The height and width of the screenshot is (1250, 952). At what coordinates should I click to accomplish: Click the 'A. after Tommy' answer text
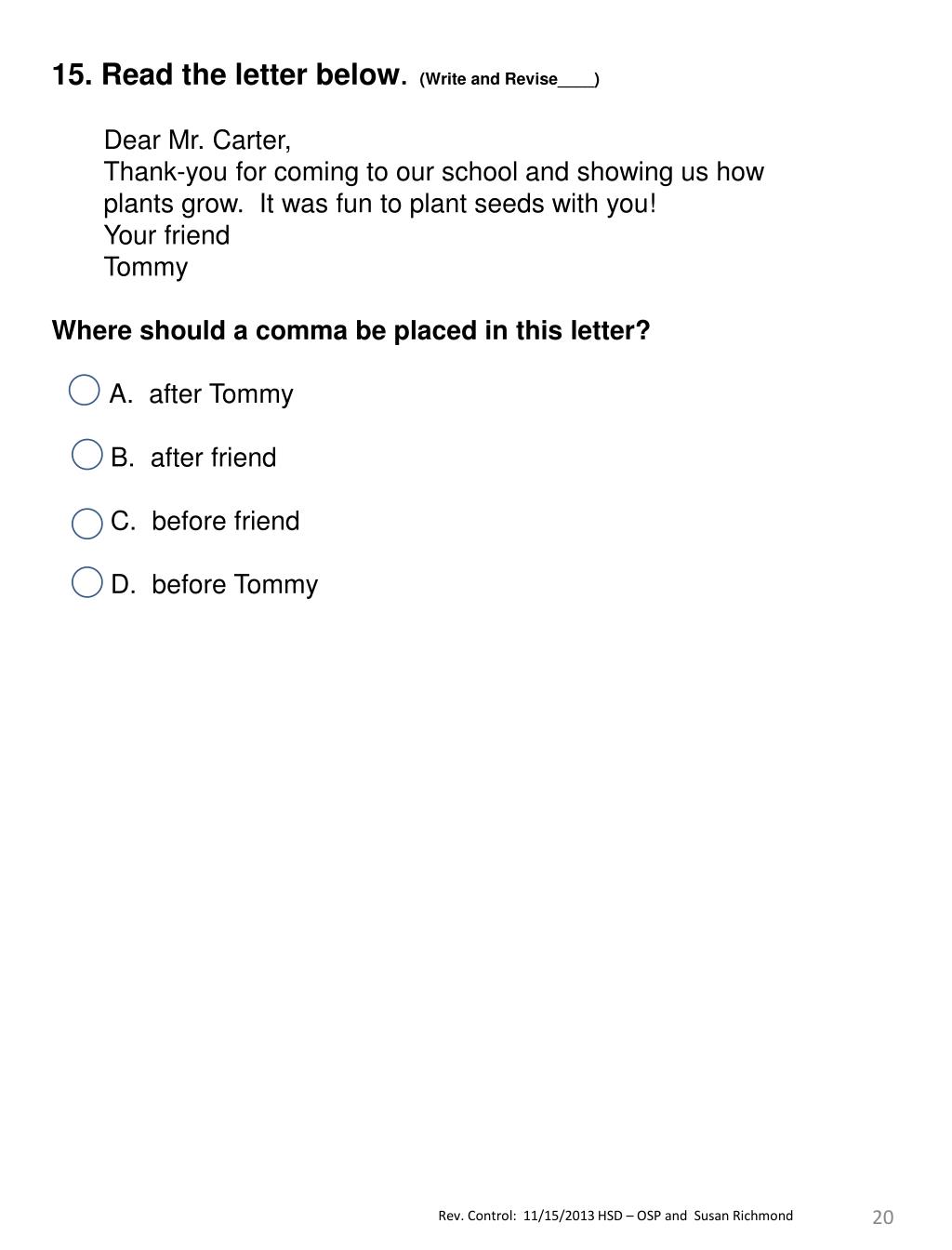pyautogui.click(x=201, y=394)
